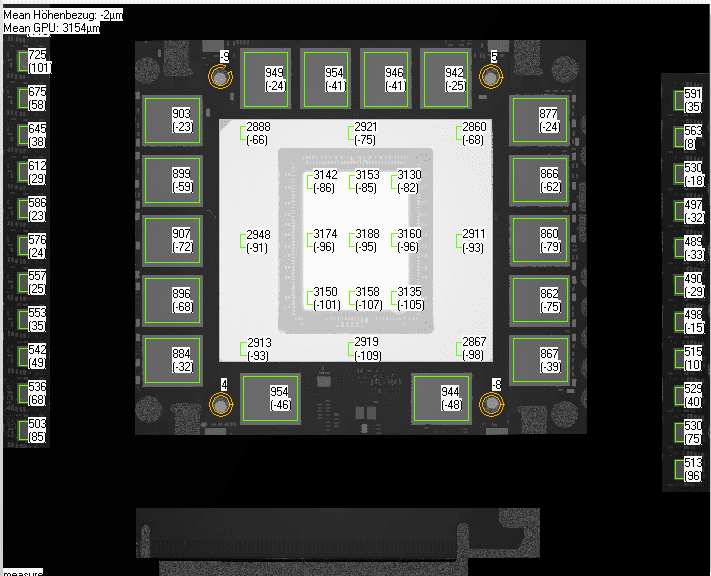Click the left strip value 612 (29)
The height and width of the screenshot is (576, 711).
[37, 172]
